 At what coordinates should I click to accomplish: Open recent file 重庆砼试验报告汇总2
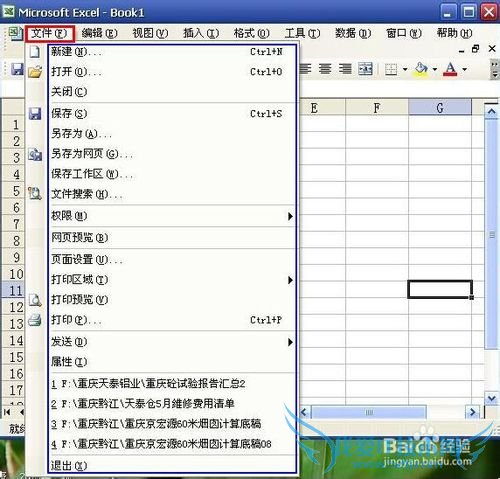tap(172, 384)
